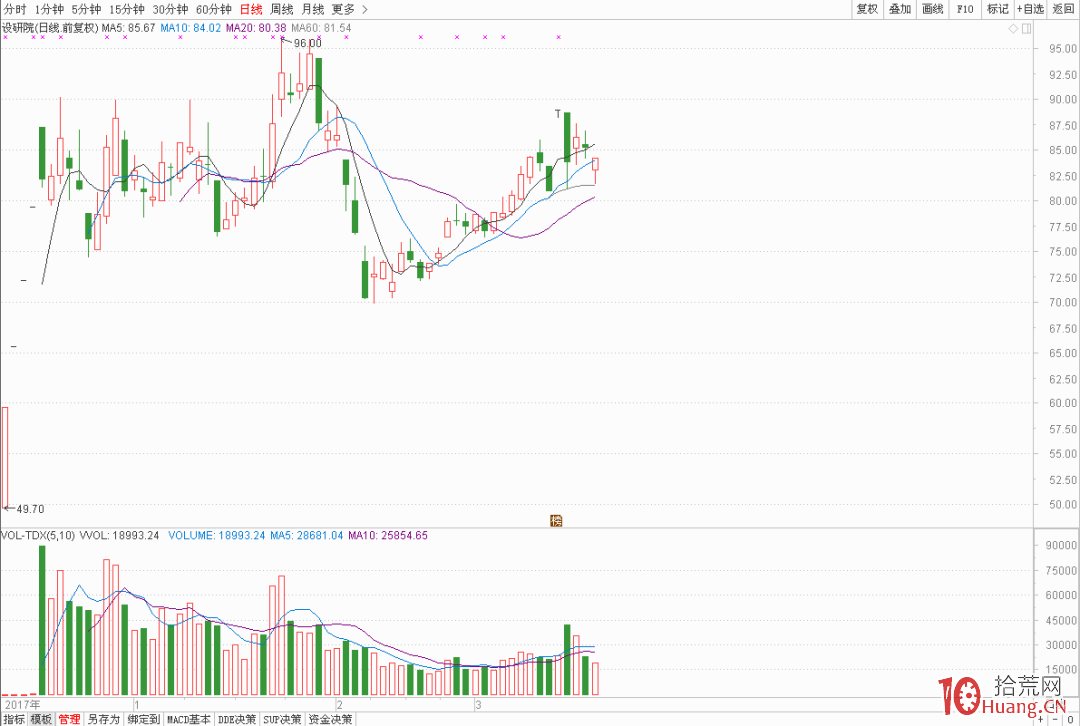Select the 资金决策 template
1080x726 pixels.
[330, 719]
